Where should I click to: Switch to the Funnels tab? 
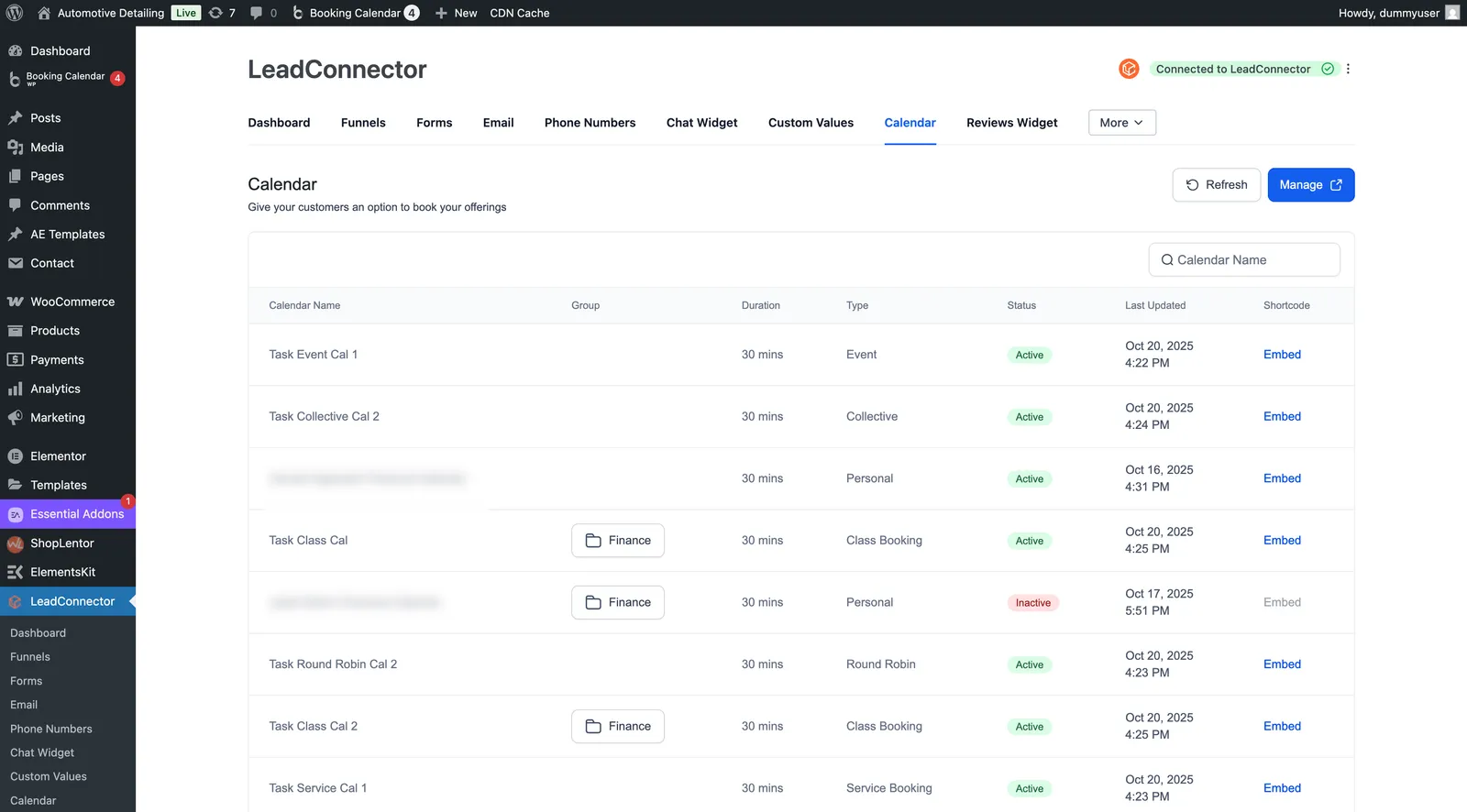[x=363, y=123]
